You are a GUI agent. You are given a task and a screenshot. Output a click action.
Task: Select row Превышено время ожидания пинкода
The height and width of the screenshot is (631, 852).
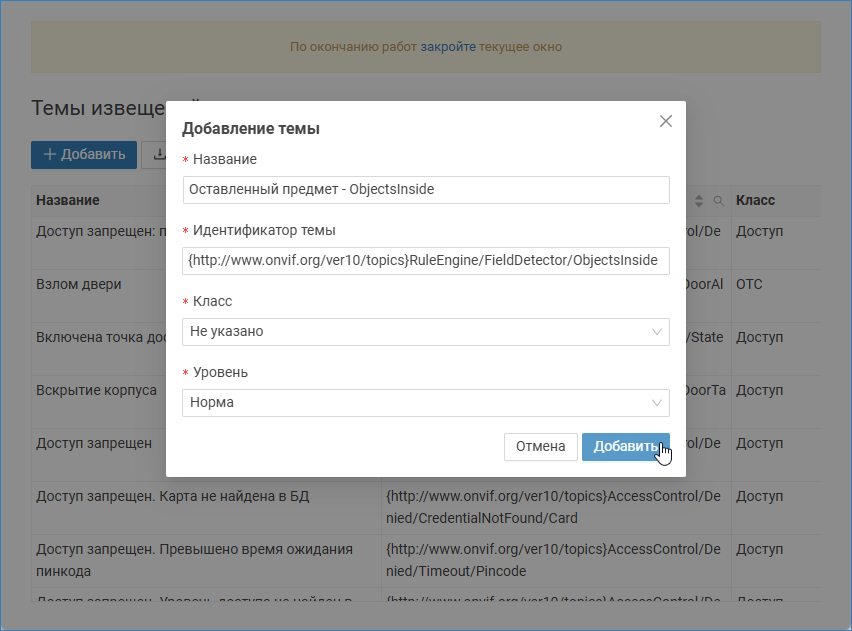coord(194,559)
